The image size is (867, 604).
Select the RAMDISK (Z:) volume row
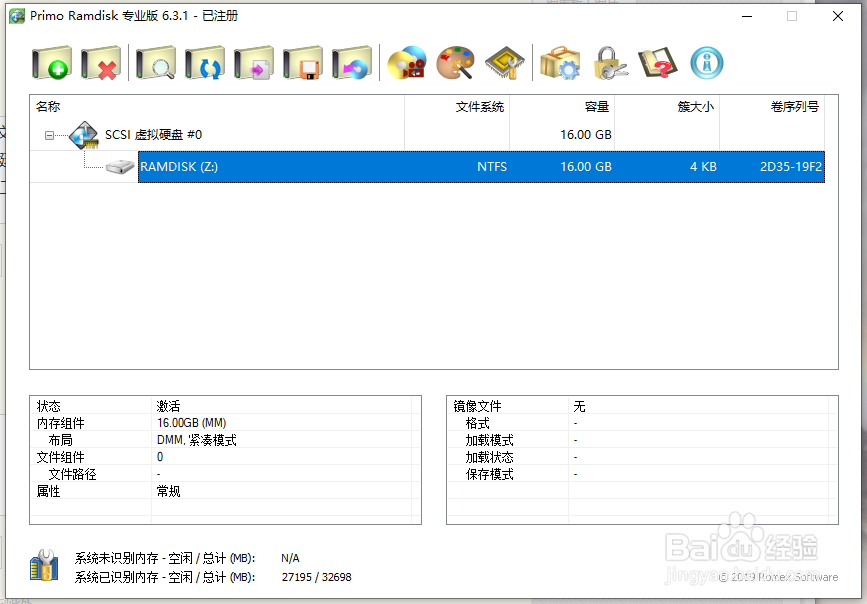coord(481,166)
